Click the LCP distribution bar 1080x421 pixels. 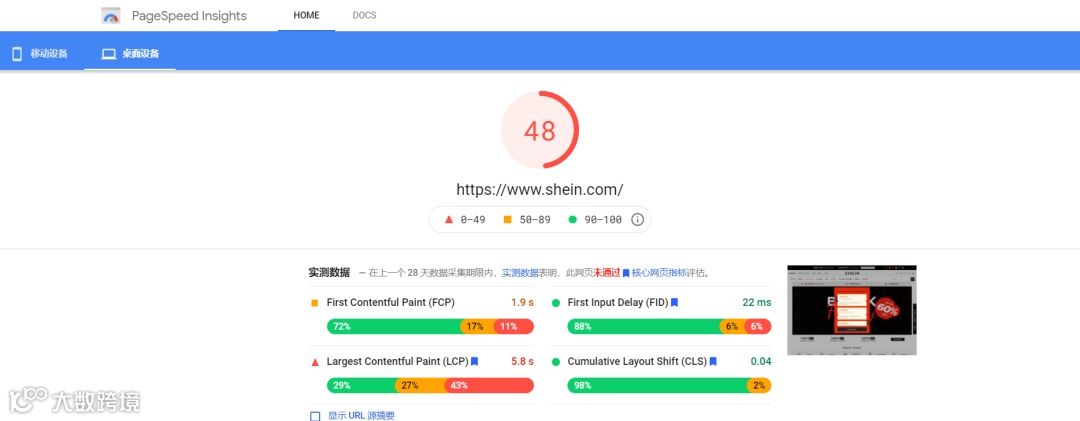click(430, 385)
